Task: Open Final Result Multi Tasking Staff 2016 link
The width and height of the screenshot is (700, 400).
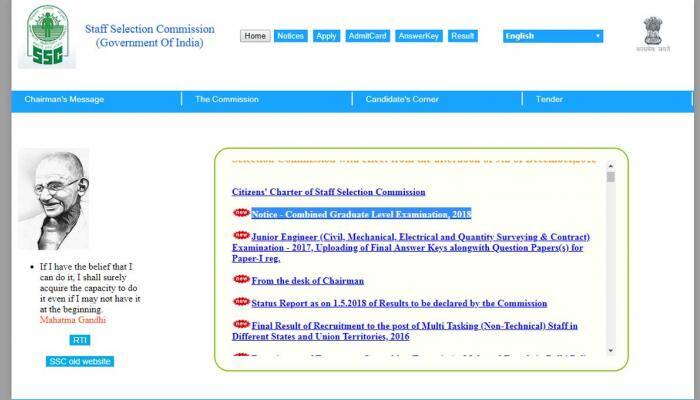Action: point(405,331)
